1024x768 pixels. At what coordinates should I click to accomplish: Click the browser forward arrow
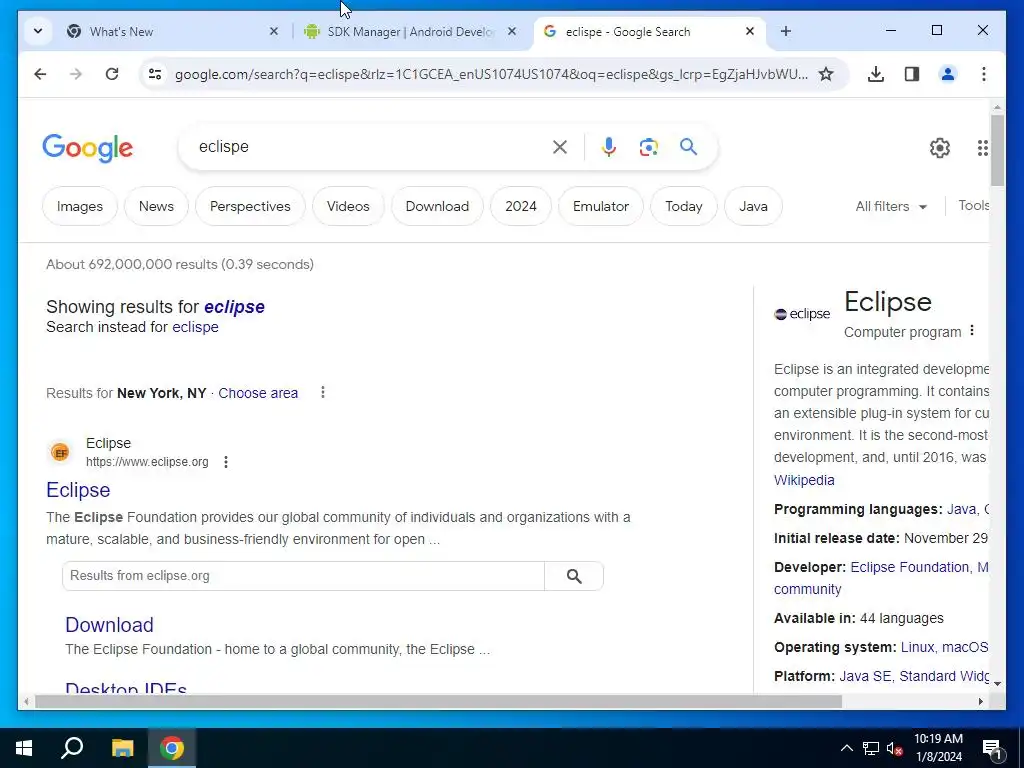point(76,74)
